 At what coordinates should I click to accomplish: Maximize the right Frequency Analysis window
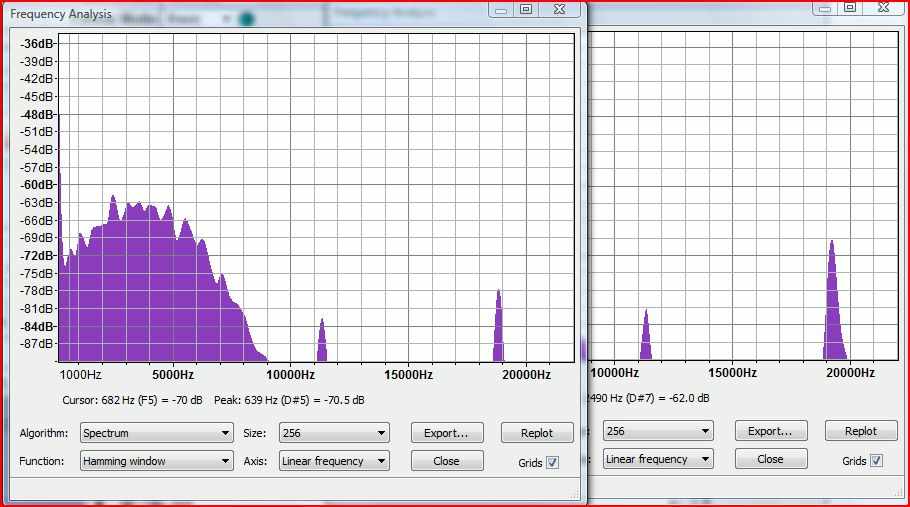pos(850,8)
